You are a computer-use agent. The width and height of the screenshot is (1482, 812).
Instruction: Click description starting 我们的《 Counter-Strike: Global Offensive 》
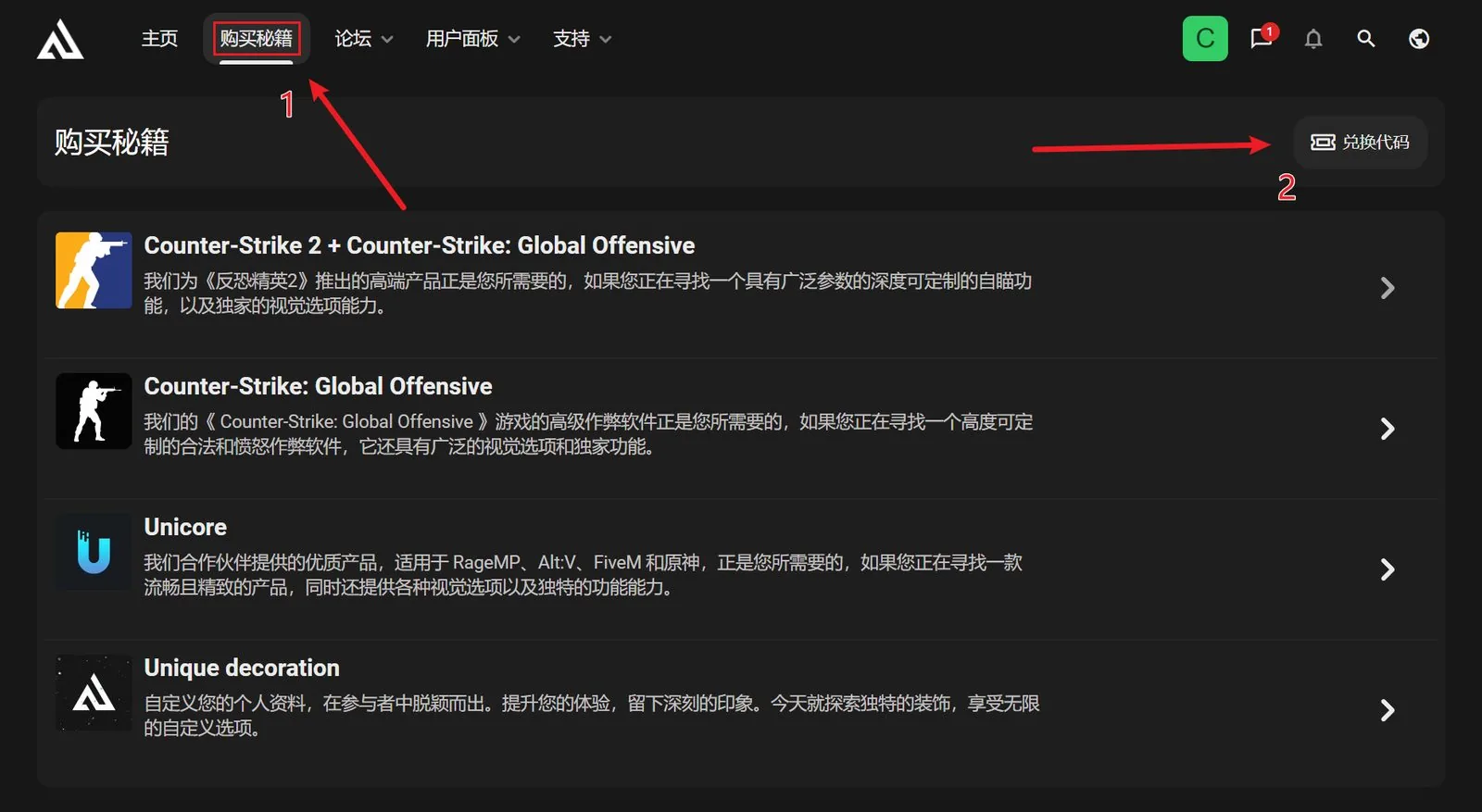point(588,434)
